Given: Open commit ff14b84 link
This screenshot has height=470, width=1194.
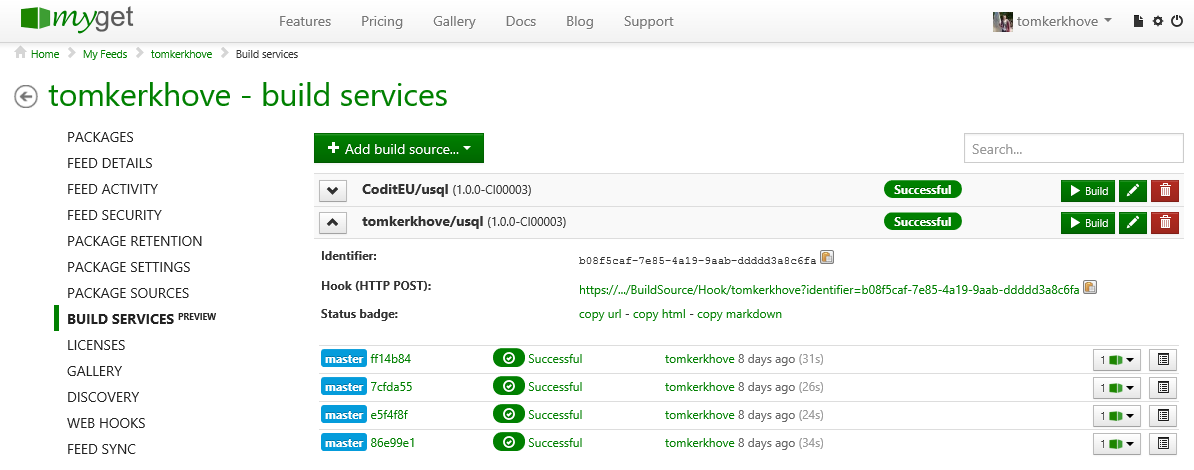Looking at the screenshot, I should pos(391,359).
